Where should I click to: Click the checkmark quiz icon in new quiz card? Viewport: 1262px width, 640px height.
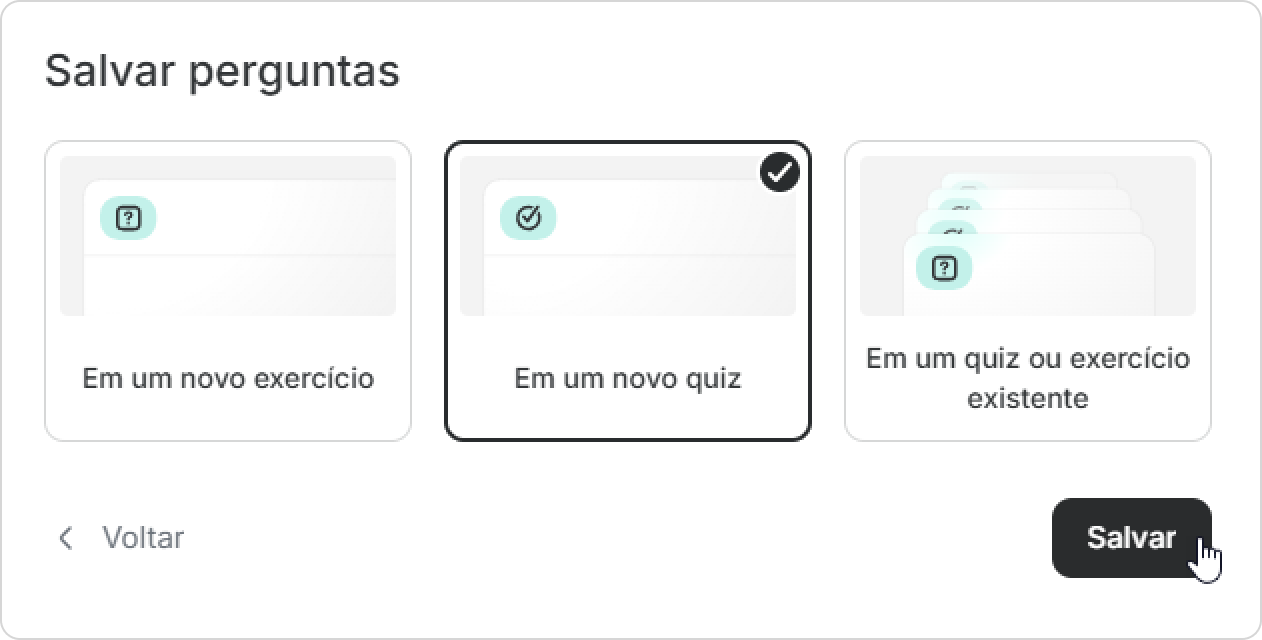(528, 218)
